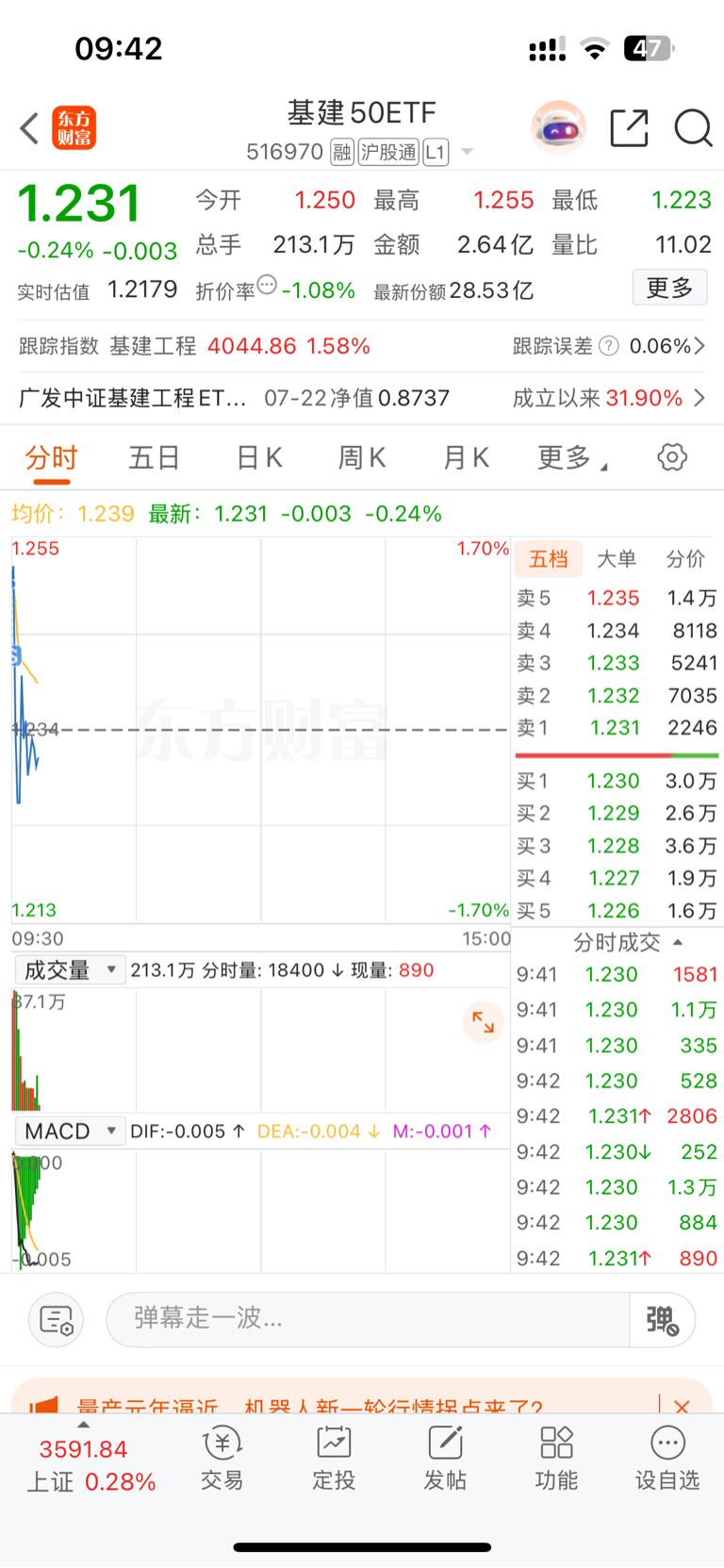The image size is (724, 1568).
Task: Open the share export icon
Action: click(629, 128)
